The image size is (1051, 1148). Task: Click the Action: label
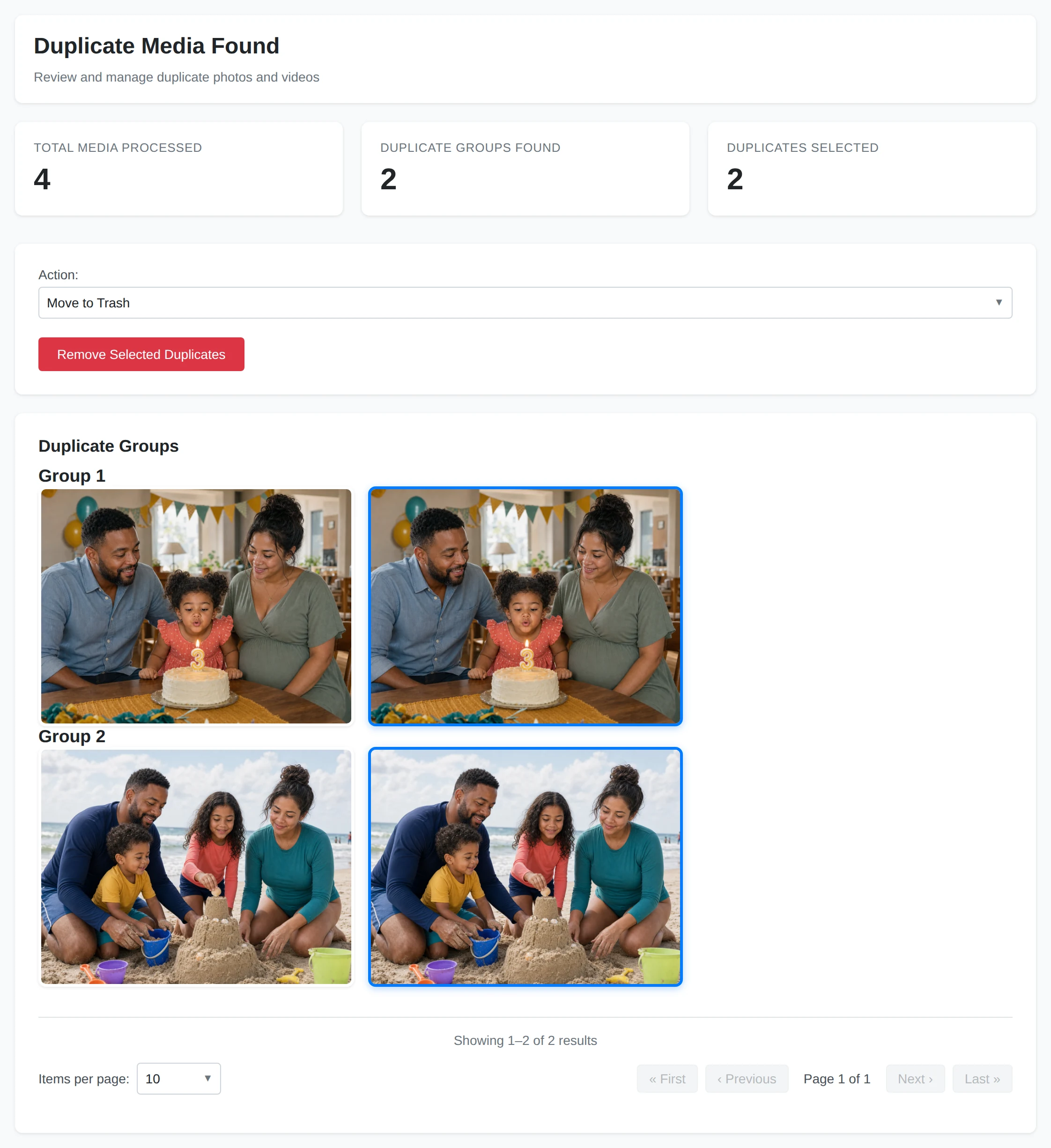tap(58, 275)
